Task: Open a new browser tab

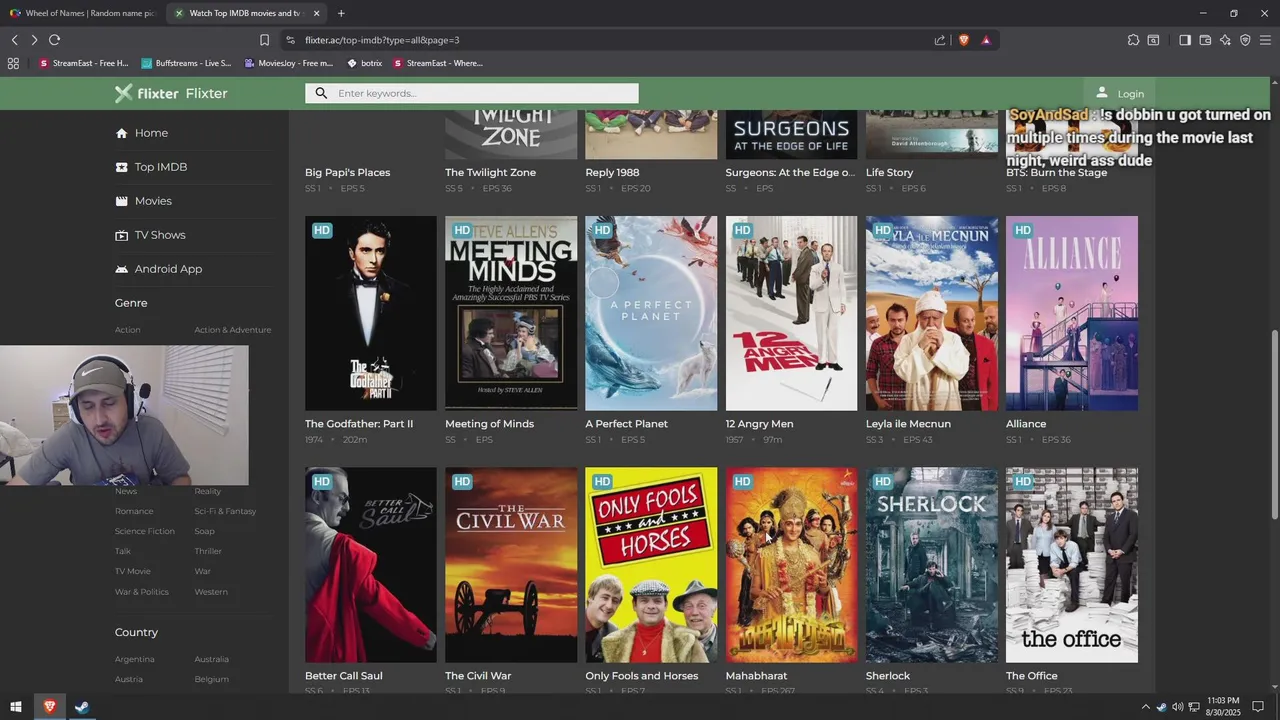Action: click(341, 13)
